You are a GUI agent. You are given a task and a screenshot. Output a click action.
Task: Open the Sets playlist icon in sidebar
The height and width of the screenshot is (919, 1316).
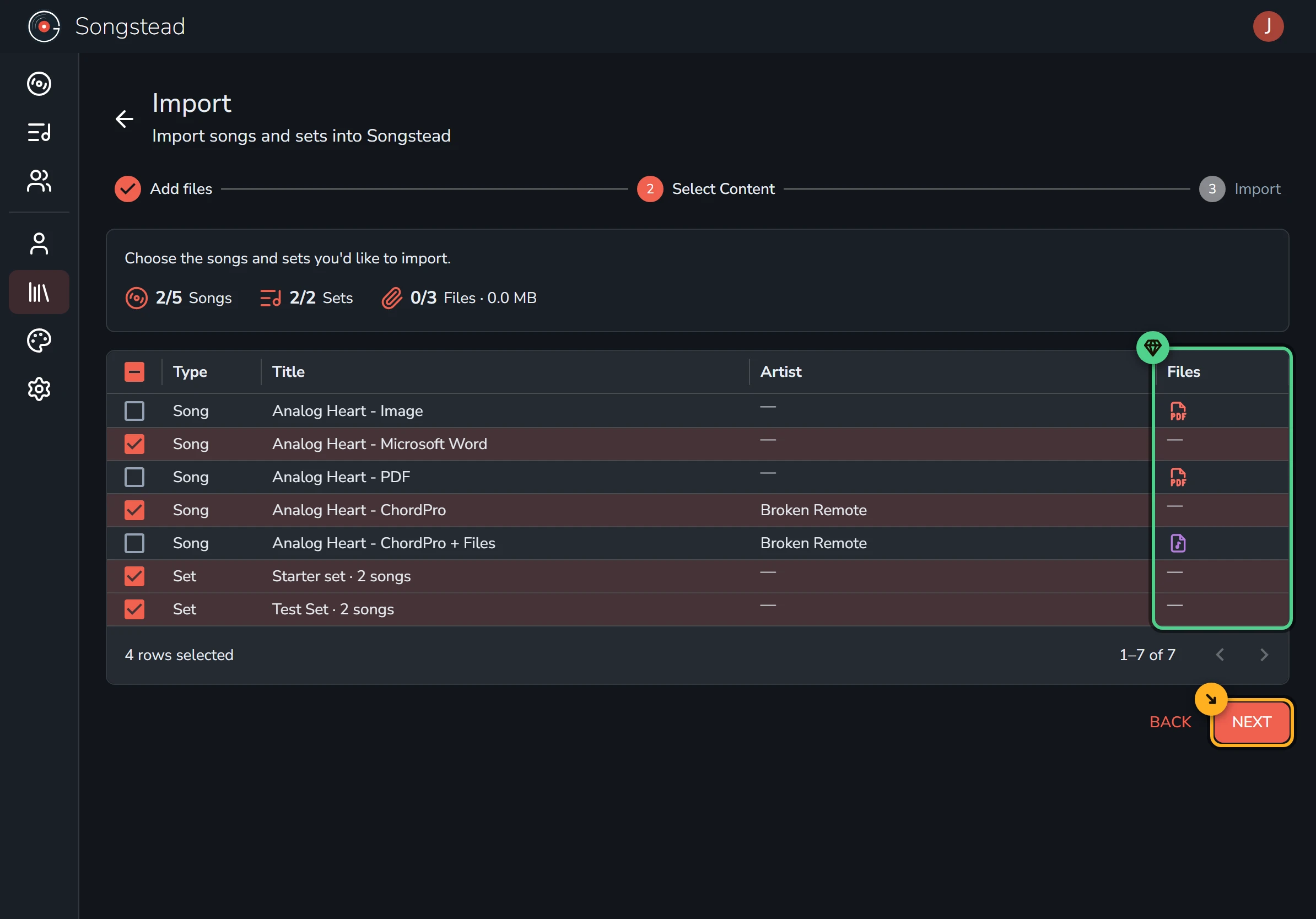(x=39, y=132)
